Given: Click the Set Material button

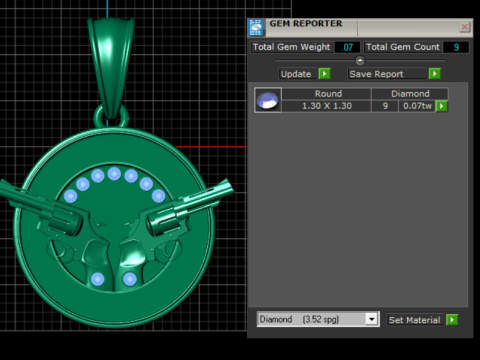Looking at the screenshot, I should coord(414,320).
